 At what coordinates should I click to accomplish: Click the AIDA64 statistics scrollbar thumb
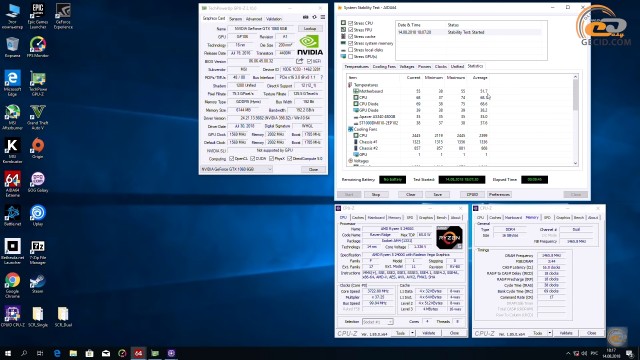(x=575, y=94)
